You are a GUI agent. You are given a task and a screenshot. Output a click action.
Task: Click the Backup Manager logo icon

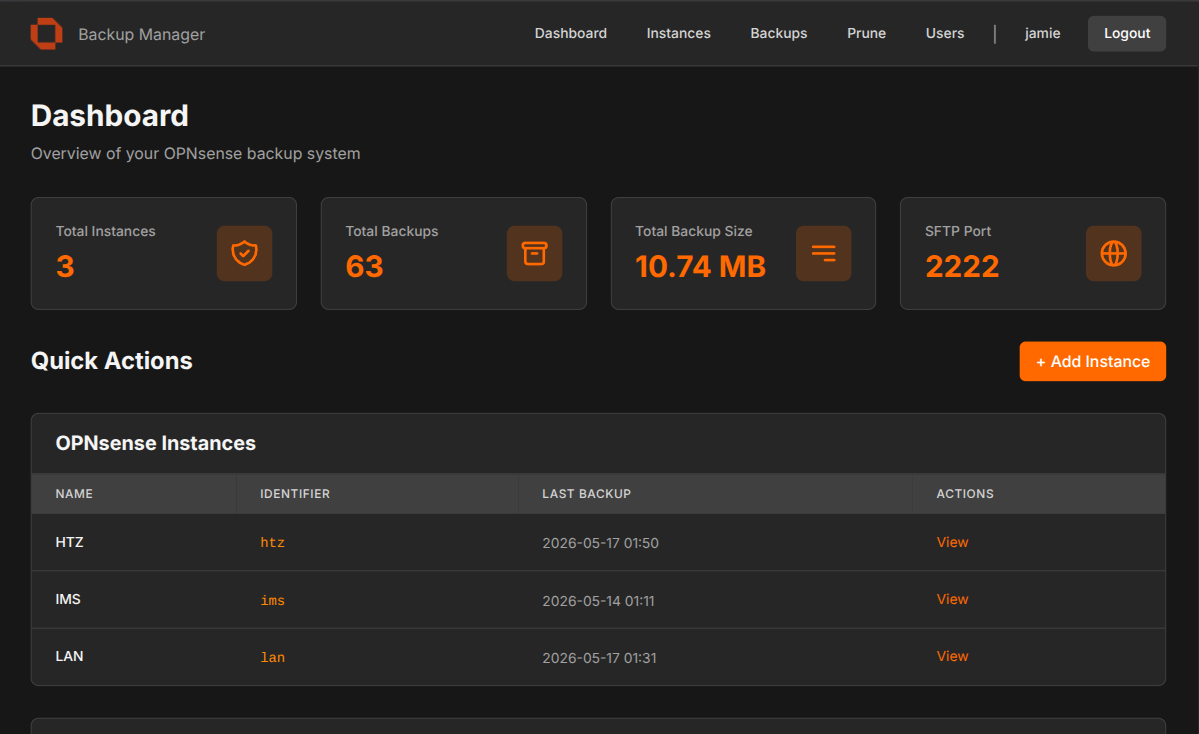pyautogui.click(x=47, y=34)
